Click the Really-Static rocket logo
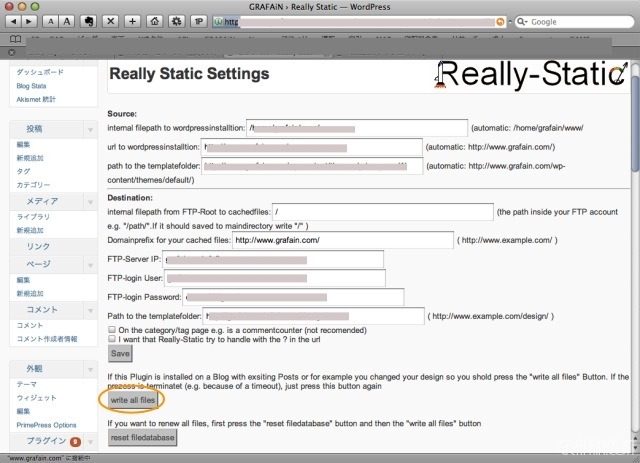This screenshot has height=463, width=640. [531, 74]
